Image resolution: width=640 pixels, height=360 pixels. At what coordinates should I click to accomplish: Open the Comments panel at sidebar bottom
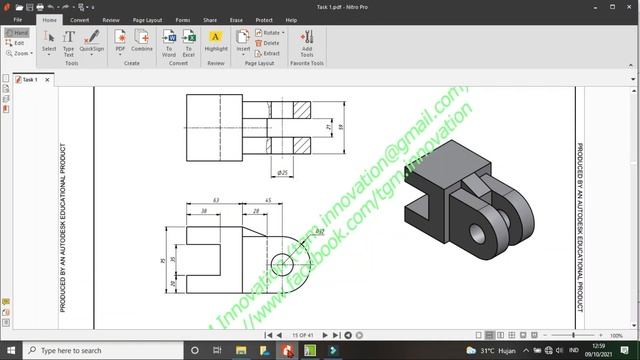(6, 302)
